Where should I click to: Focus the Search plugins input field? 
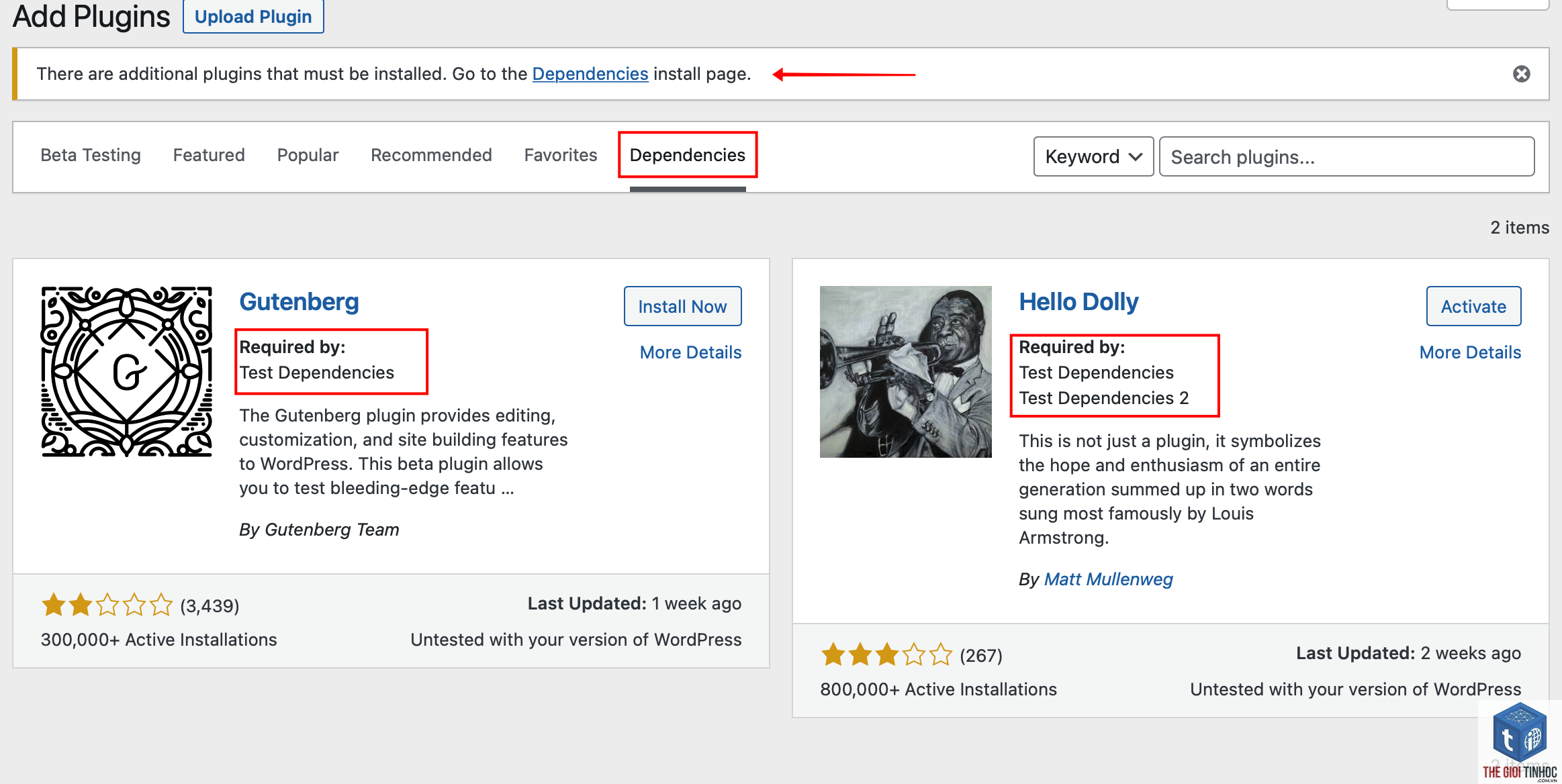pyautogui.click(x=1346, y=156)
